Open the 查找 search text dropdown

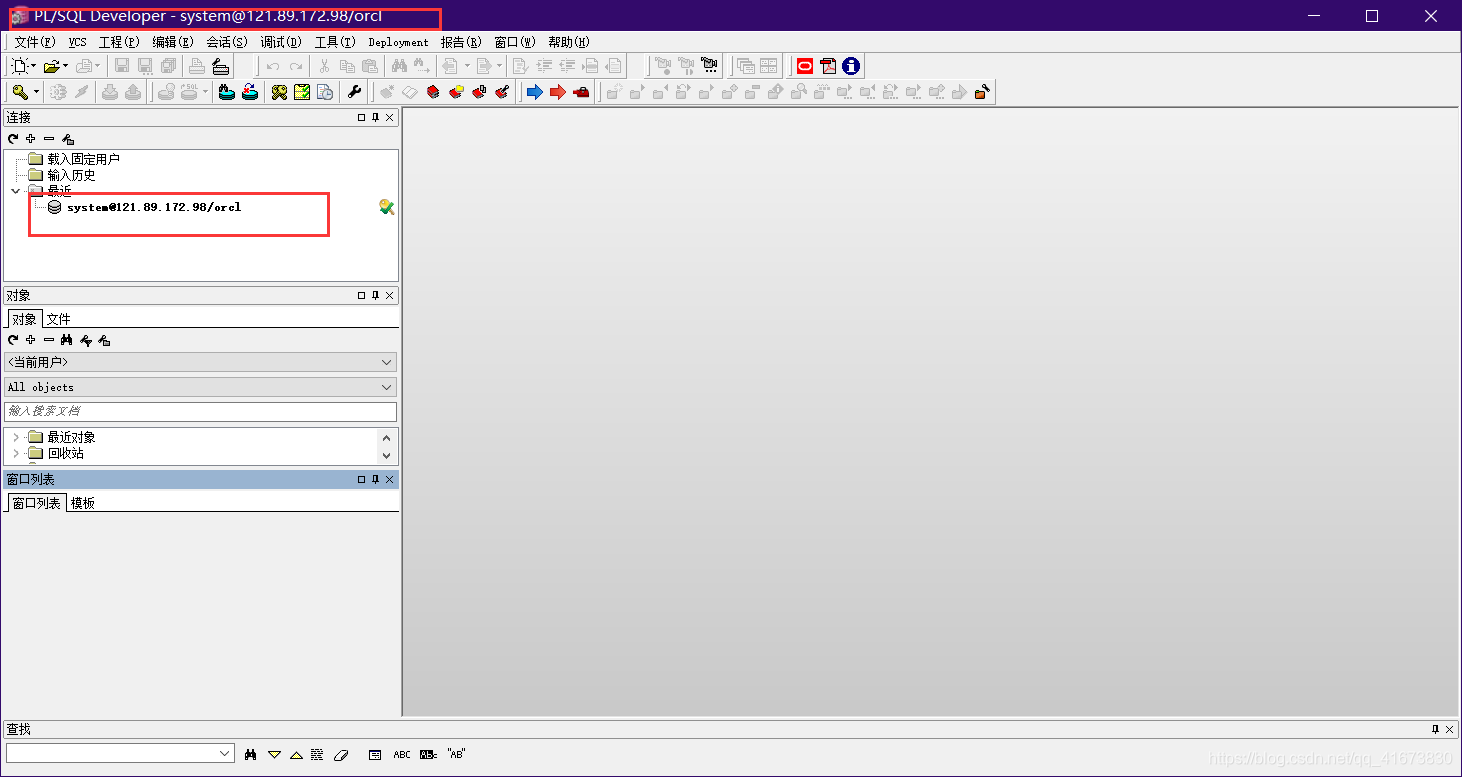225,753
